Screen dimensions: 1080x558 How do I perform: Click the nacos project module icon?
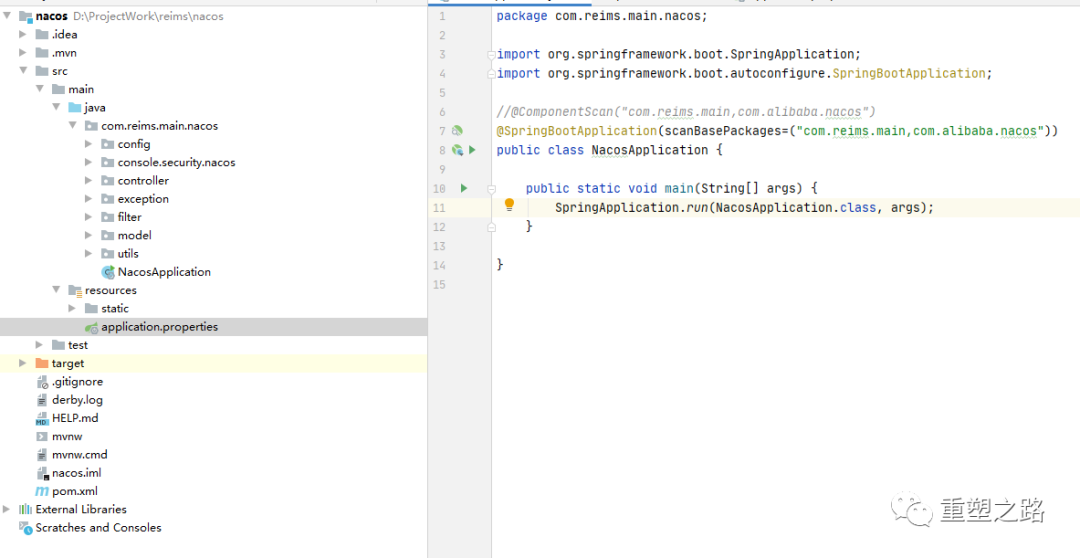click(25, 16)
